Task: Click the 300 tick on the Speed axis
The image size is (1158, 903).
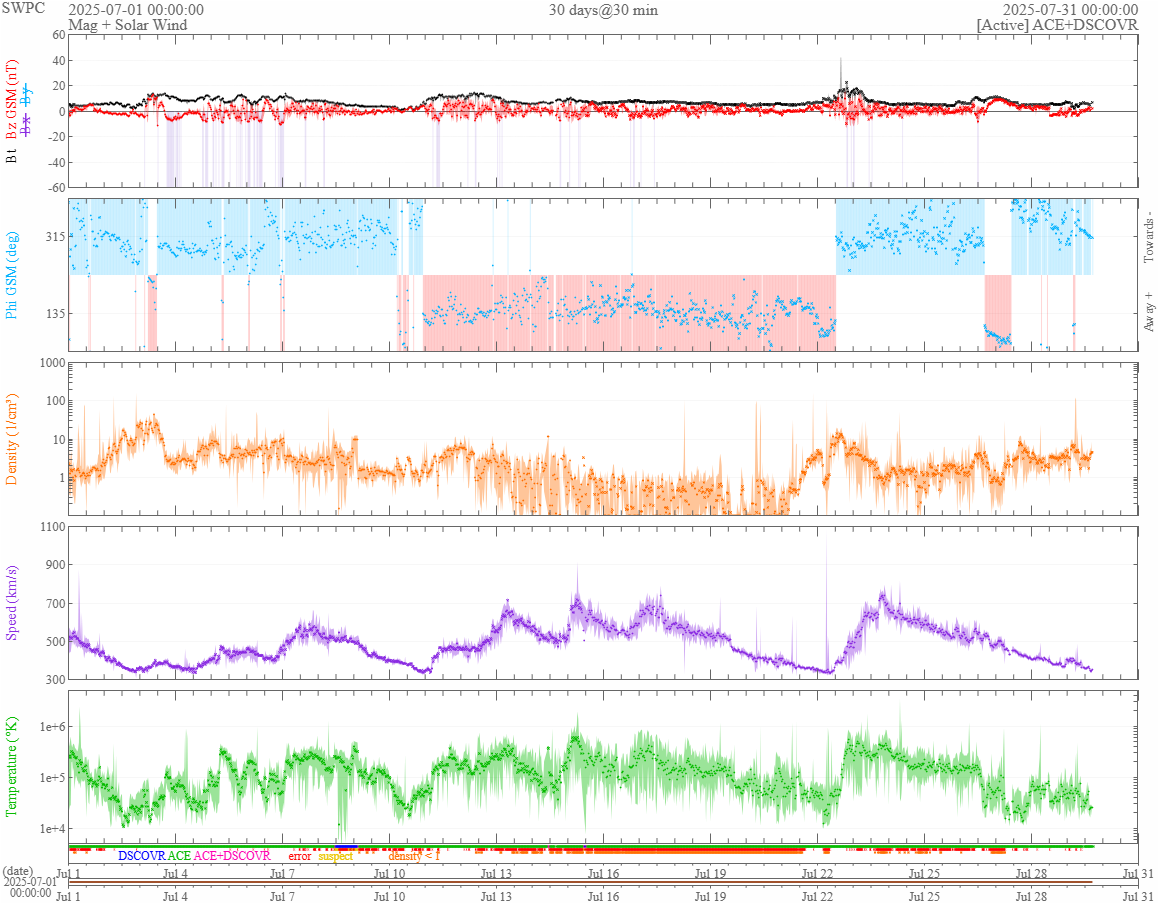Action: pyautogui.click(x=56, y=680)
